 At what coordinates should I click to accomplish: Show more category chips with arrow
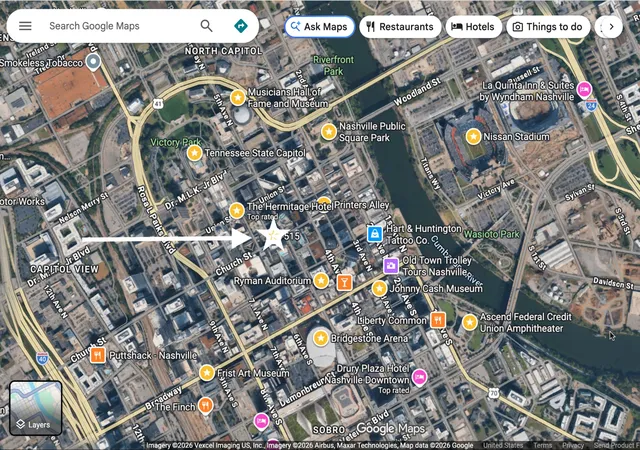611,27
